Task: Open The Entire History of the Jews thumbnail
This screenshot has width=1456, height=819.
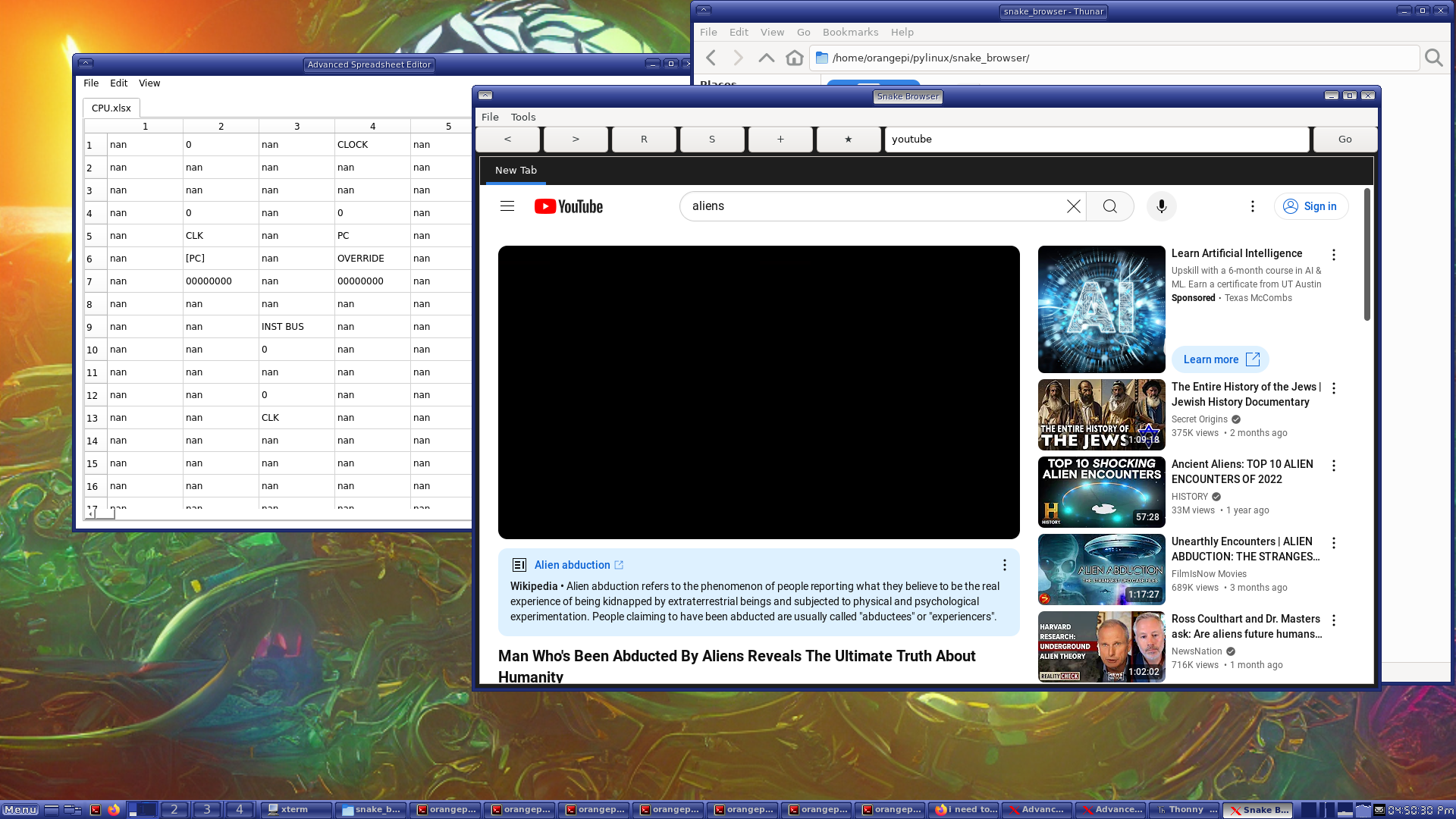Action: tap(1101, 415)
